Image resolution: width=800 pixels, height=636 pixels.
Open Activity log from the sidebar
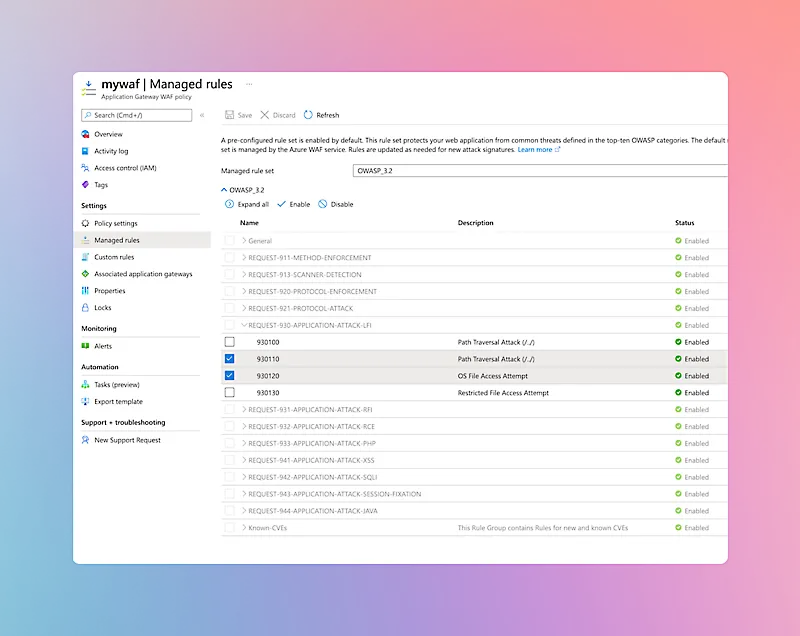(x=110, y=151)
